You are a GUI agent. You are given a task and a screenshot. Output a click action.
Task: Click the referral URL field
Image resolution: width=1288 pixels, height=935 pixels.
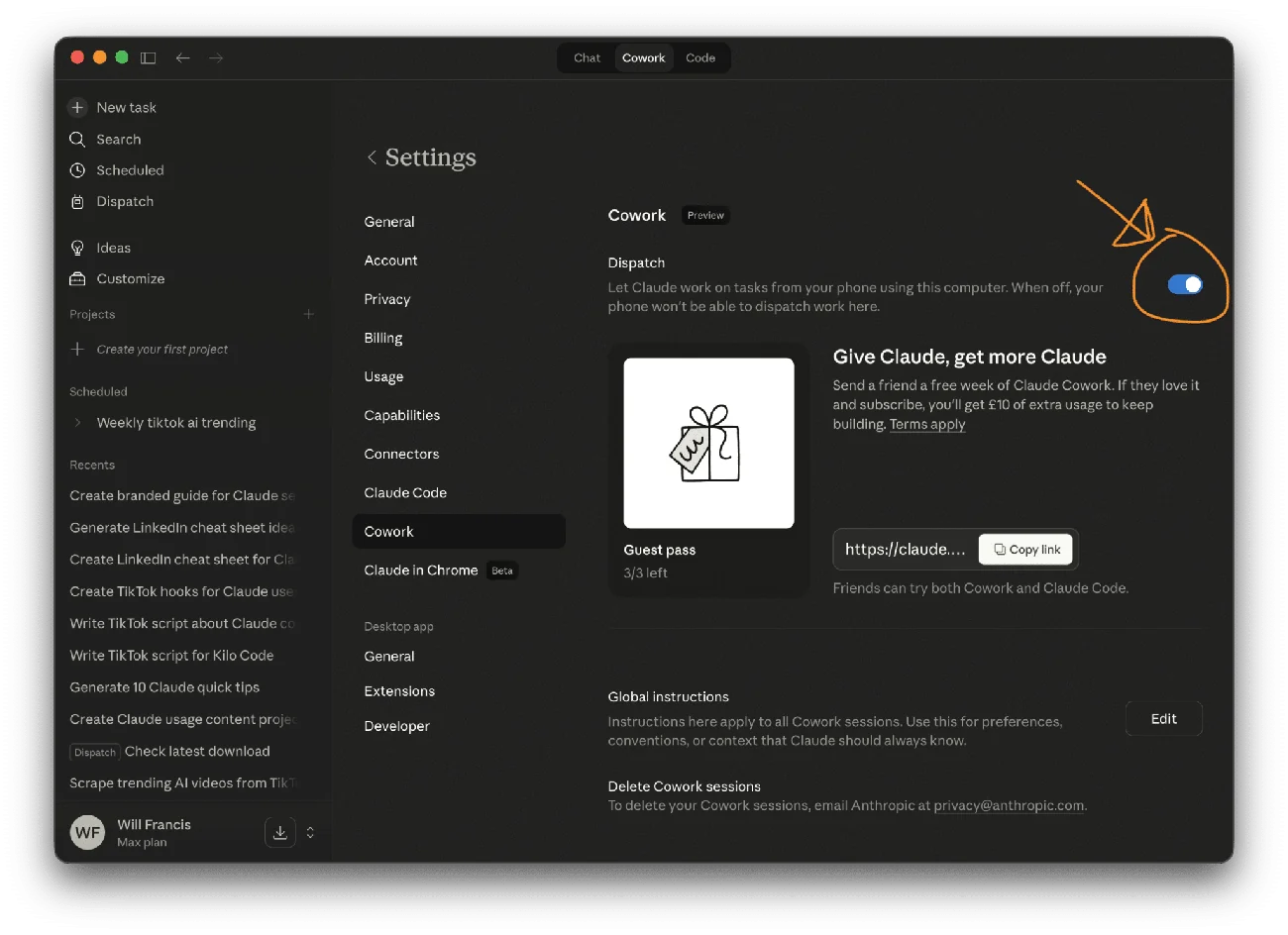[x=906, y=550]
